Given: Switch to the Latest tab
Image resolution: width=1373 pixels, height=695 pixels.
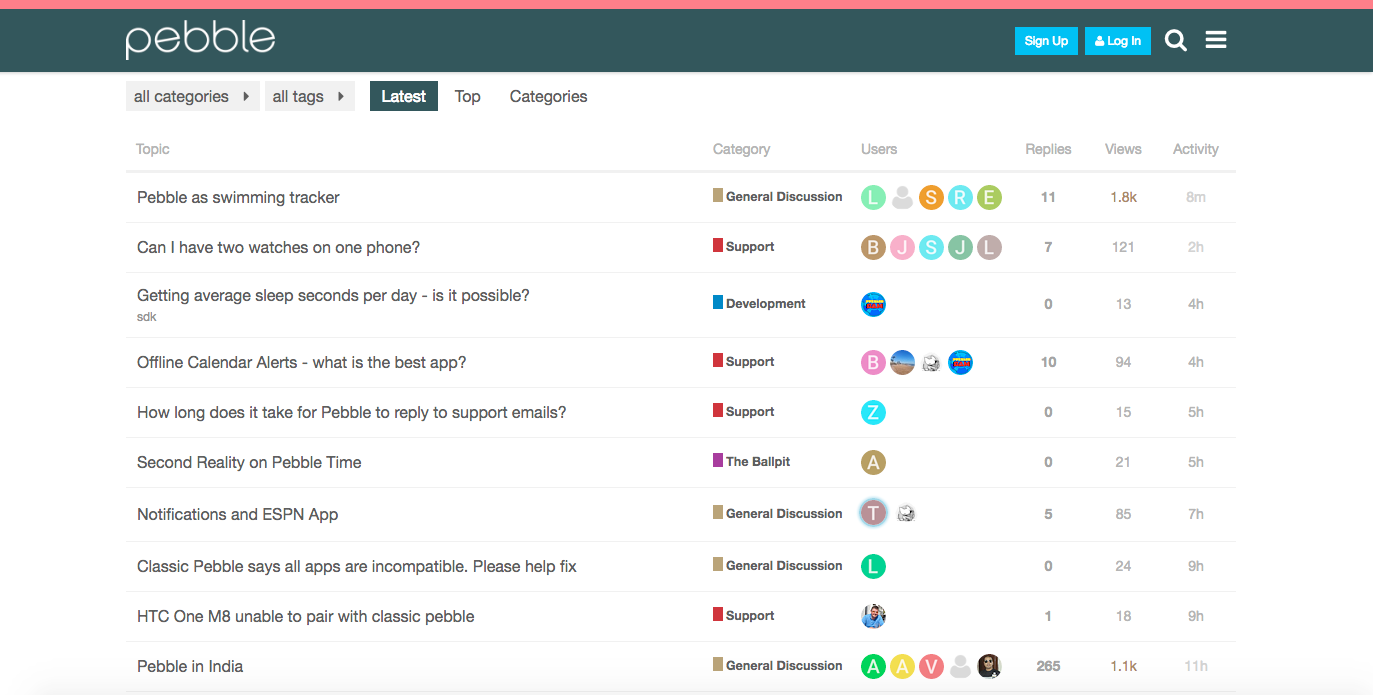Looking at the screenshot, I should pyautogui.click(x=404, y=96).
